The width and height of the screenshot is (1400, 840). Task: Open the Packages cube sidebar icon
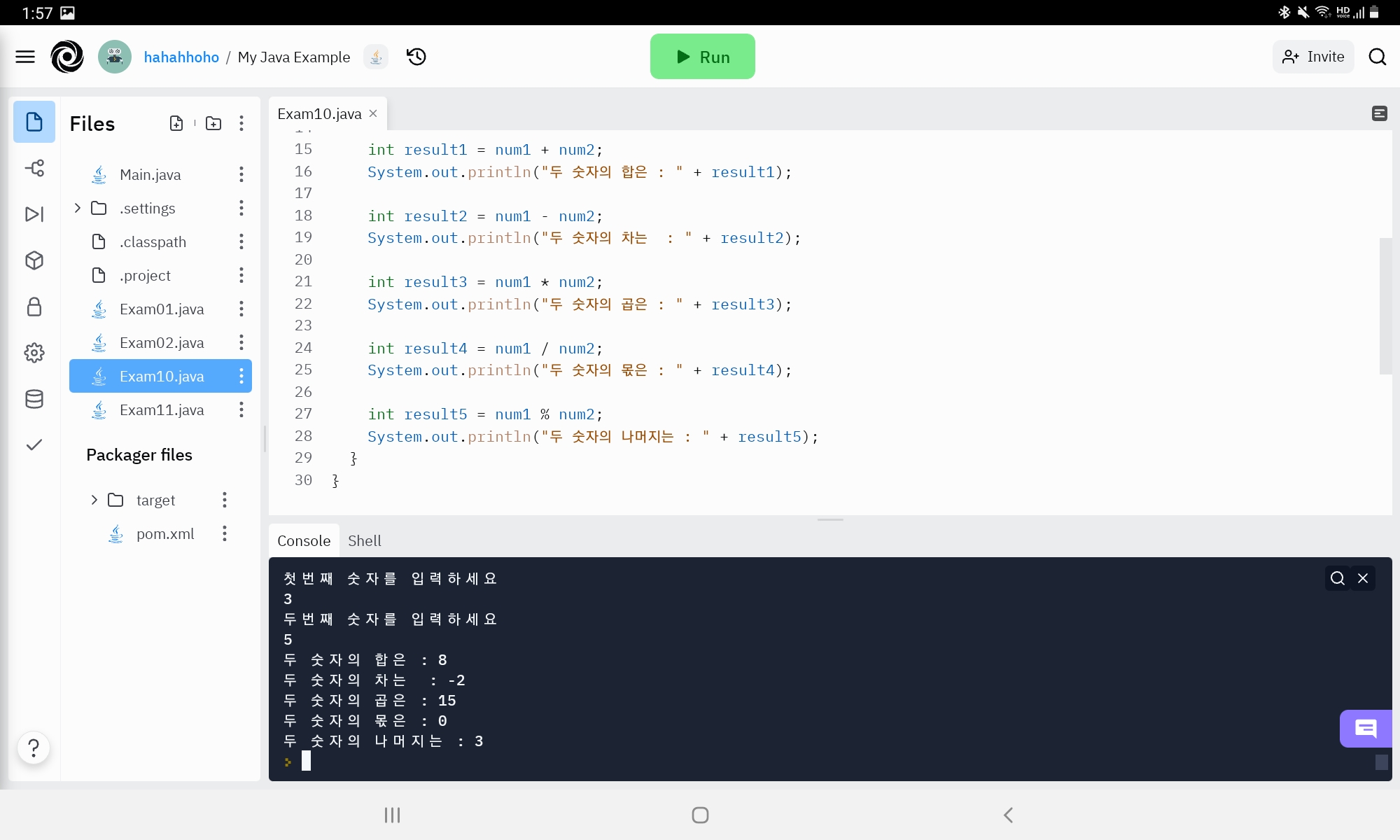[x=34, y=260]
